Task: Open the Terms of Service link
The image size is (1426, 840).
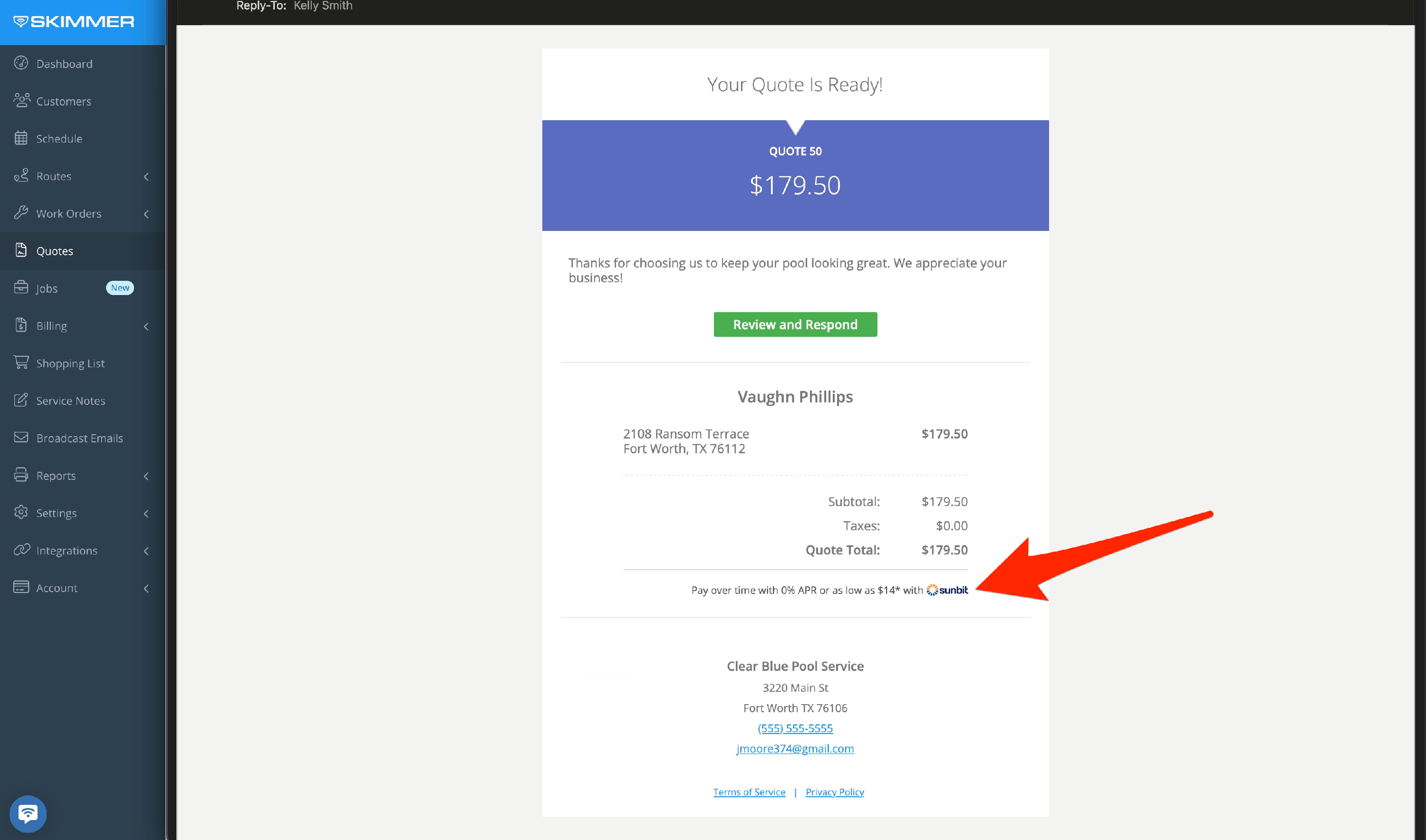Action: (x=749, y=792)
